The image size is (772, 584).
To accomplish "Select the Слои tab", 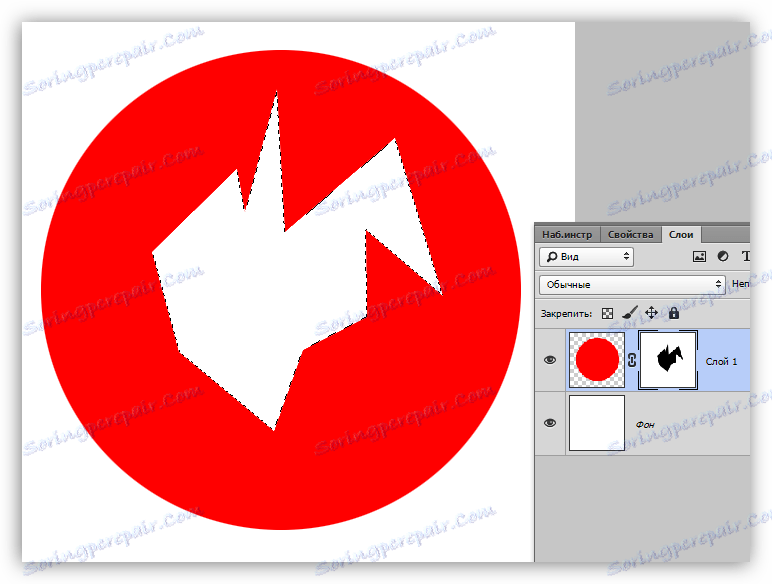I will [681, 235].
